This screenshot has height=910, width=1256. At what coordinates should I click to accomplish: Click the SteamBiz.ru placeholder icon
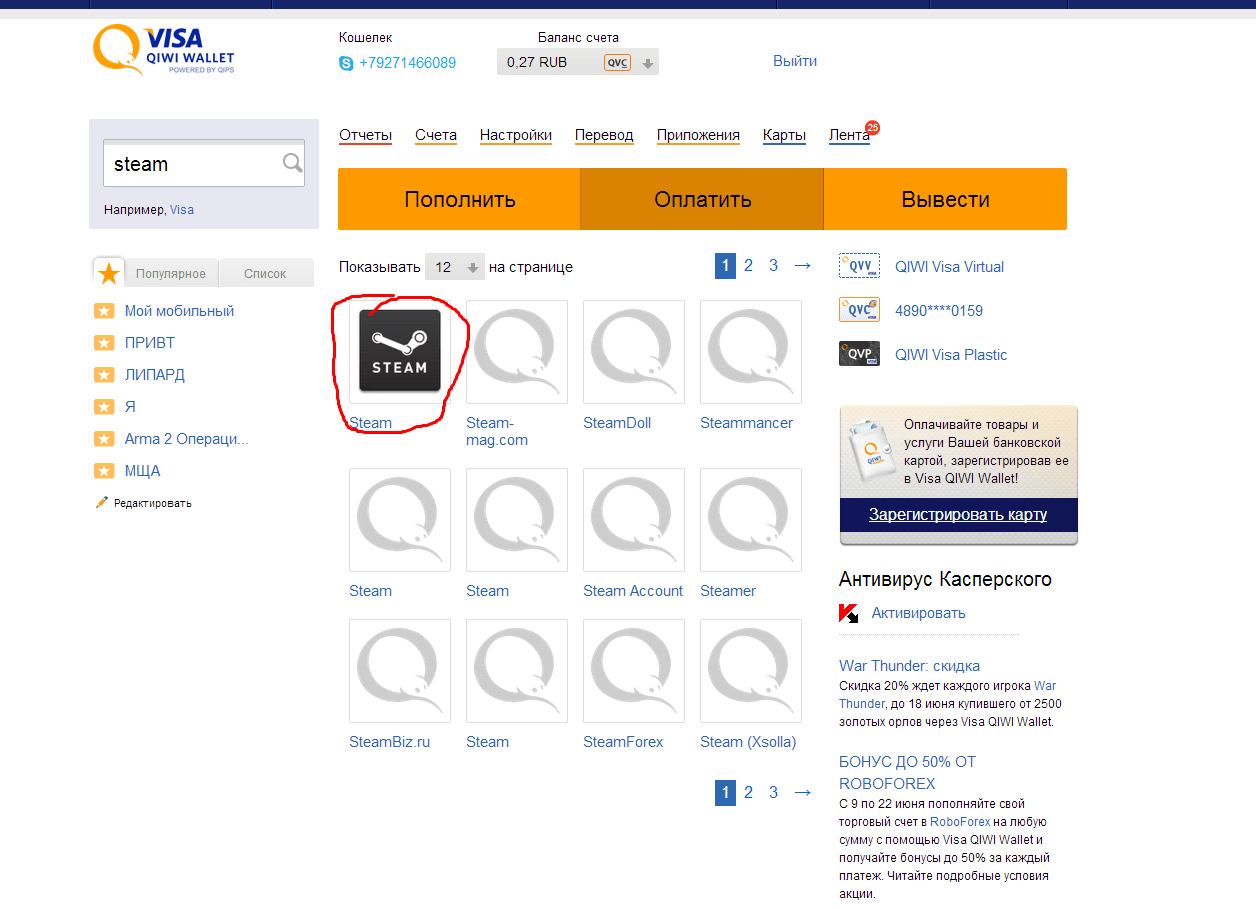(x=400, y=670)
